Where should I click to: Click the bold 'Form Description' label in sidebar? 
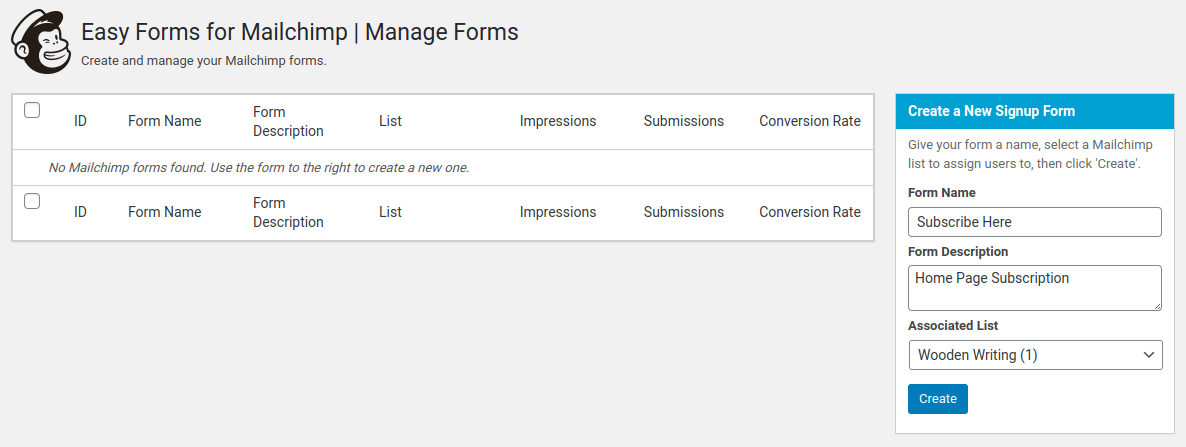pyautogui.click(x=958, y=251)
